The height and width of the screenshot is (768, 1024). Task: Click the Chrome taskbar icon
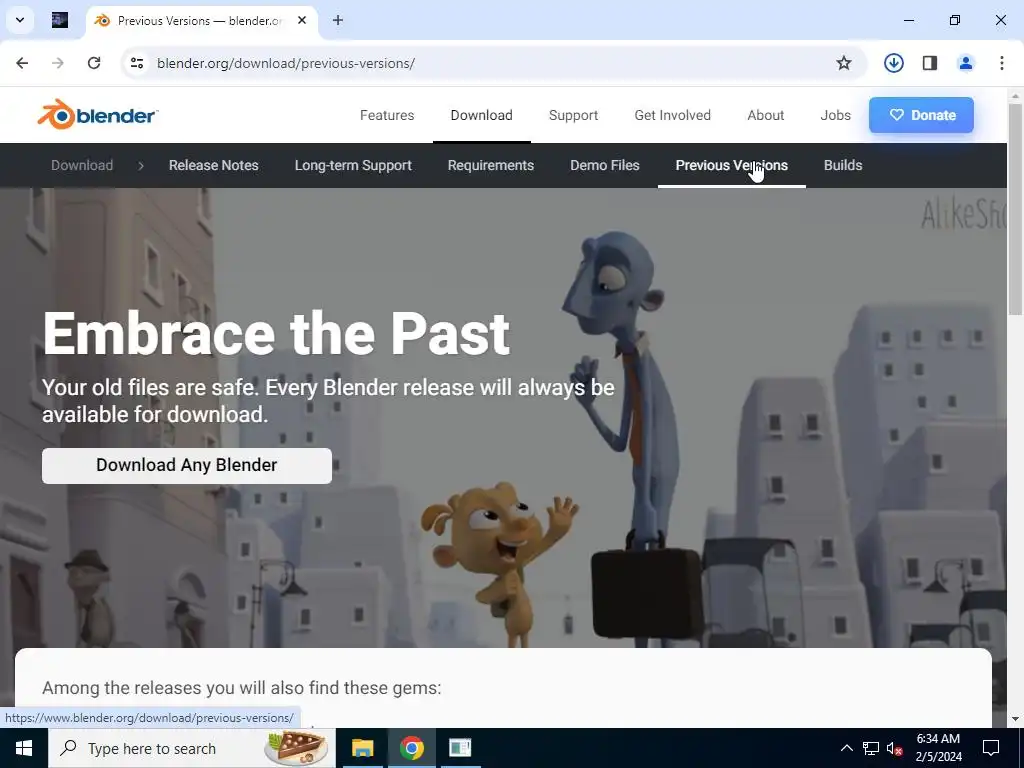tap(411, 748)
